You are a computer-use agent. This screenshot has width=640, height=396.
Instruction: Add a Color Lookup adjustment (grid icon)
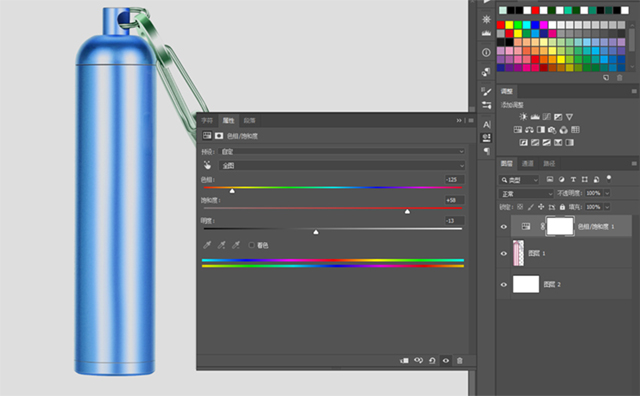pos(575,130)
